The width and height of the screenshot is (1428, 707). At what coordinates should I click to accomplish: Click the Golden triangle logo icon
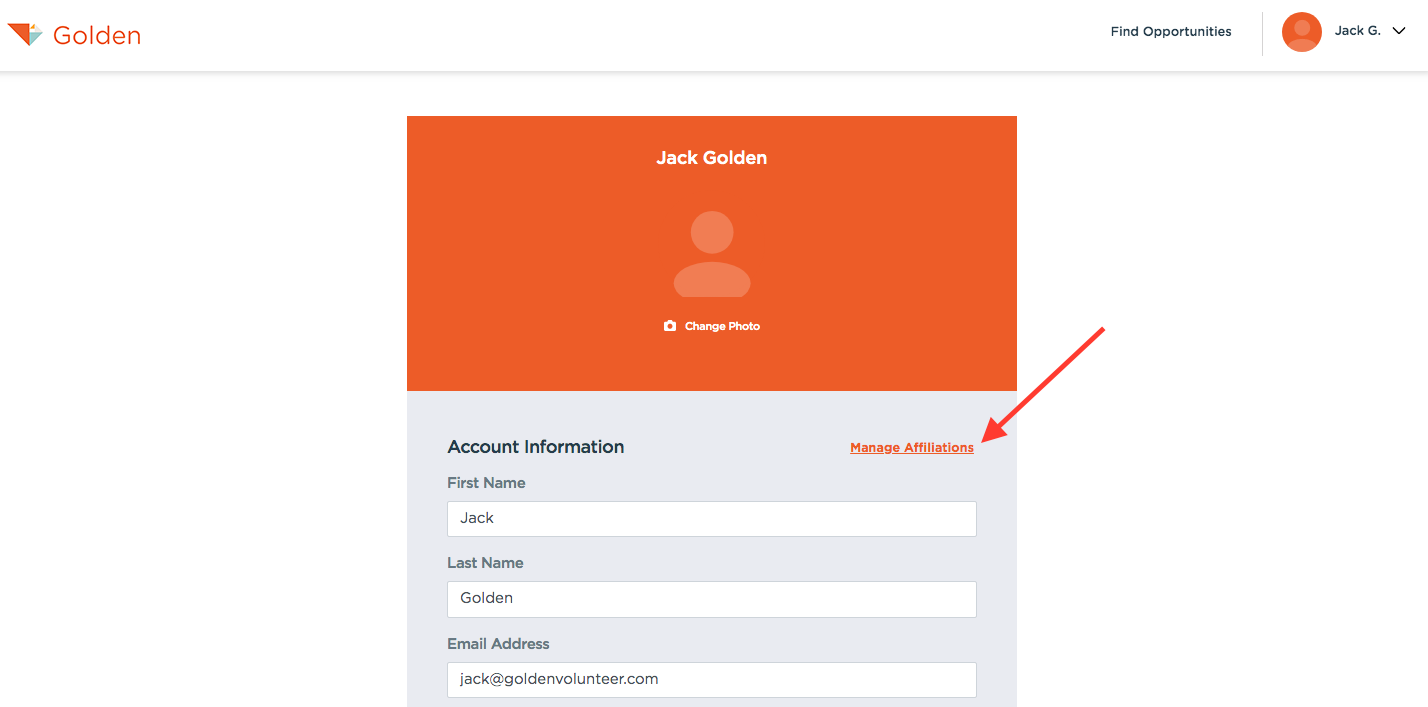pos(25,35)
